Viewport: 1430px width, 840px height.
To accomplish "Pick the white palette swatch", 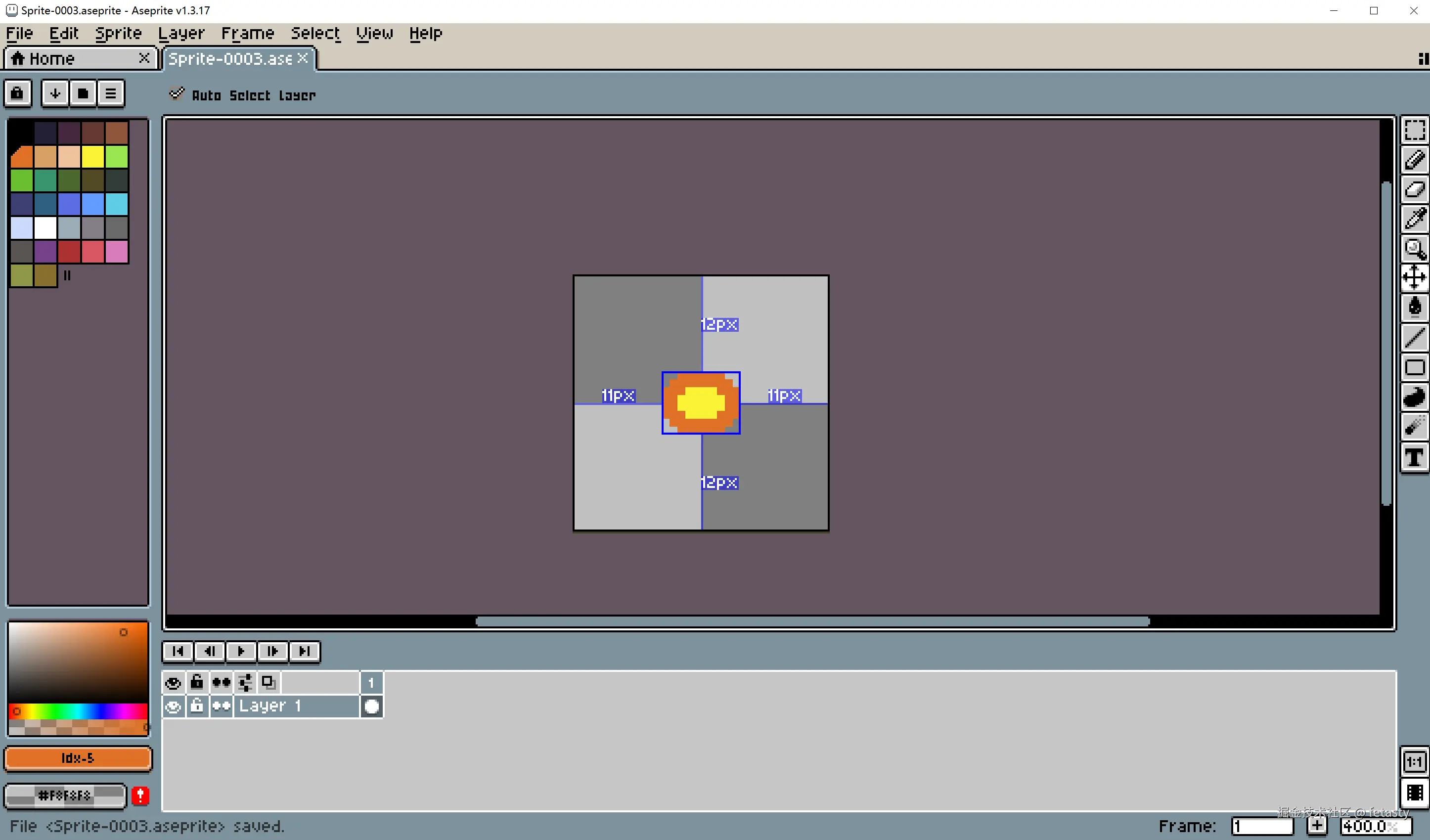I will pyautogui.click(x=45, y=227).
